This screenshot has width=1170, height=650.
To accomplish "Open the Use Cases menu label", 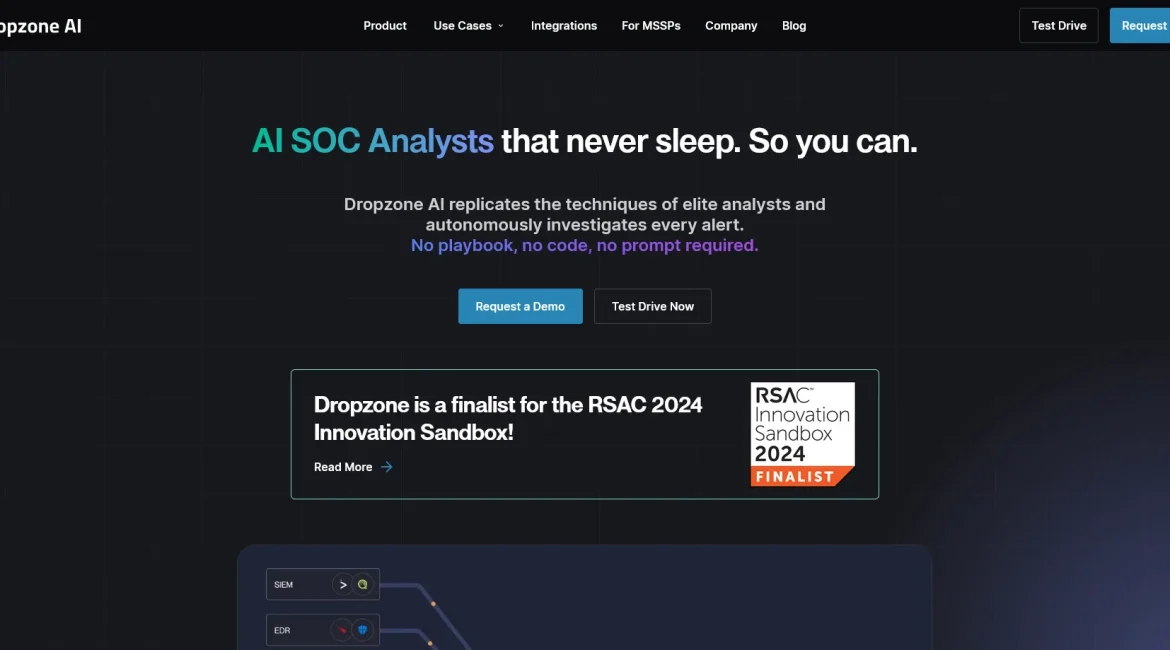I will coord(463,26).
